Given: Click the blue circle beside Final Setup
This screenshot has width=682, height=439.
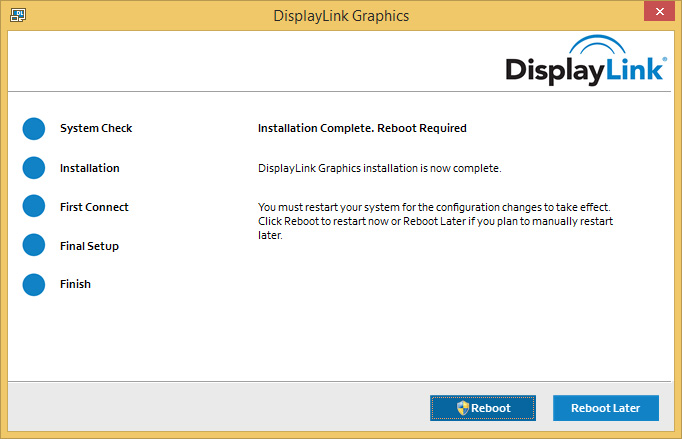Looking at the screenshot, I should tap(34, 246).
